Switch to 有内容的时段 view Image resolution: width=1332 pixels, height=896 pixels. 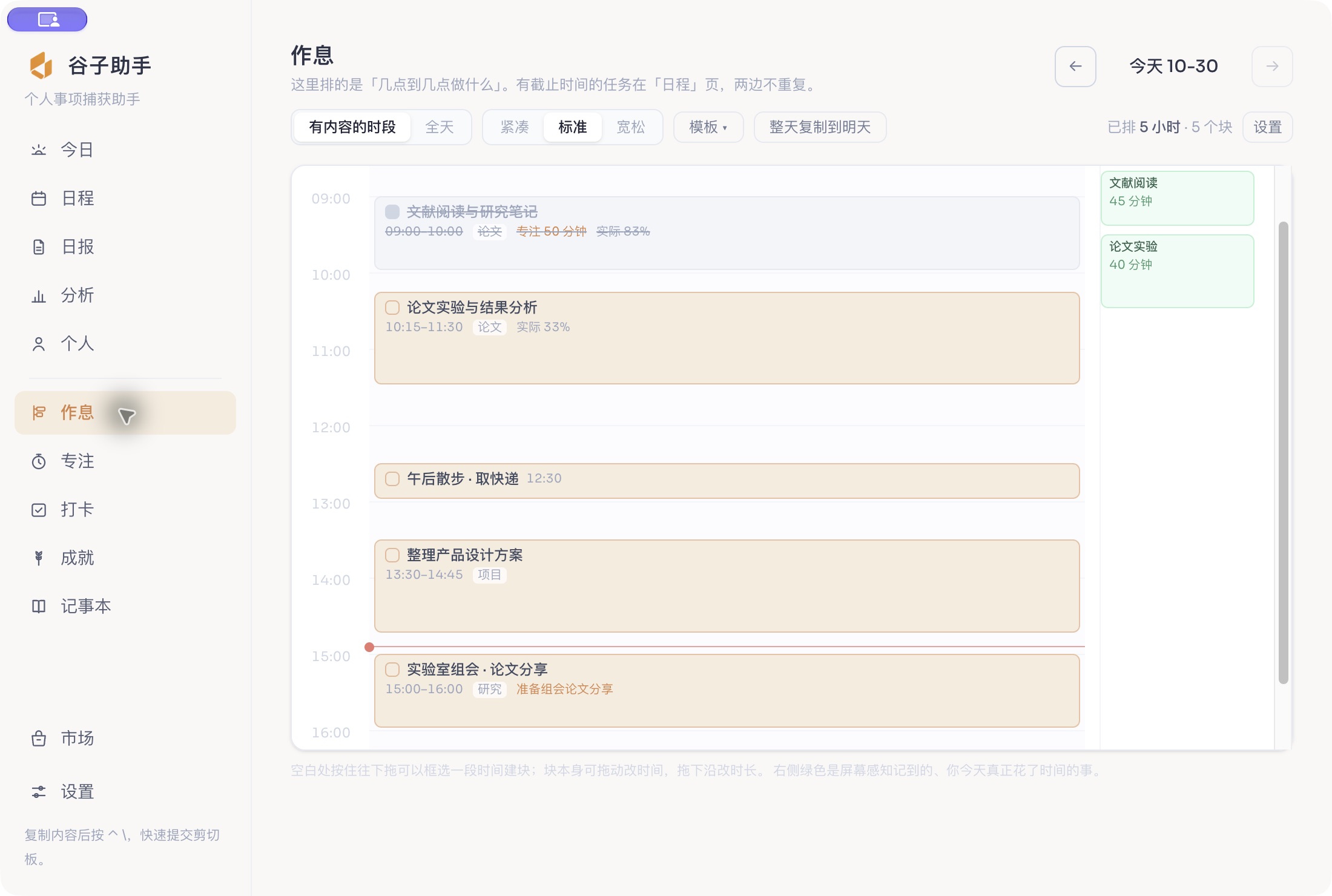click(x=352, y=127)
